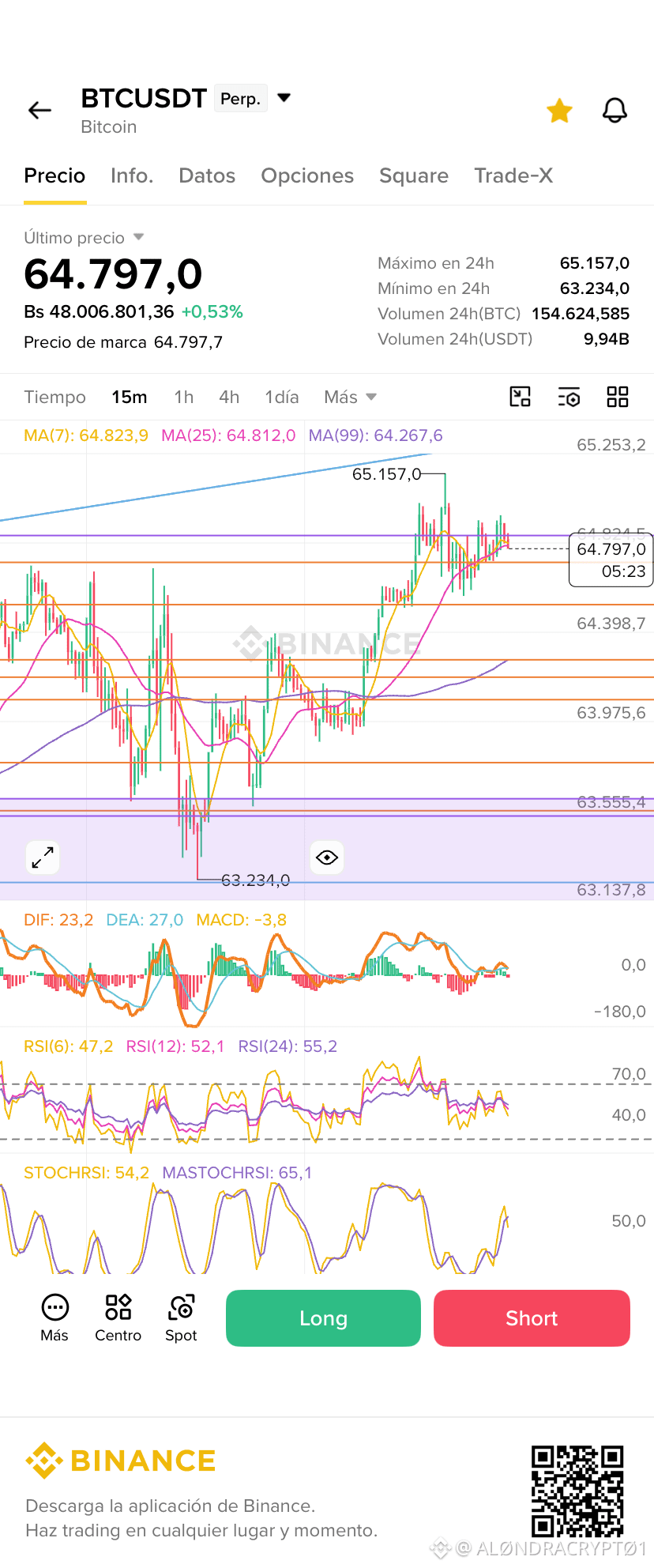654x1568 pixels.
Task: Expand the Más intervals dropdown
Action: tap(350, 397)
